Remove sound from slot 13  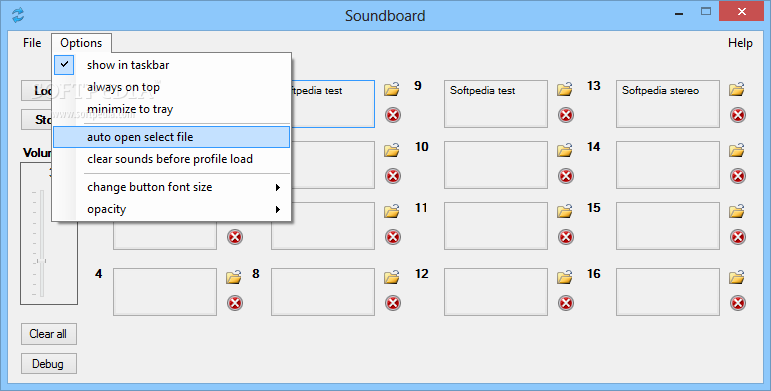click(x=738, y=115)
